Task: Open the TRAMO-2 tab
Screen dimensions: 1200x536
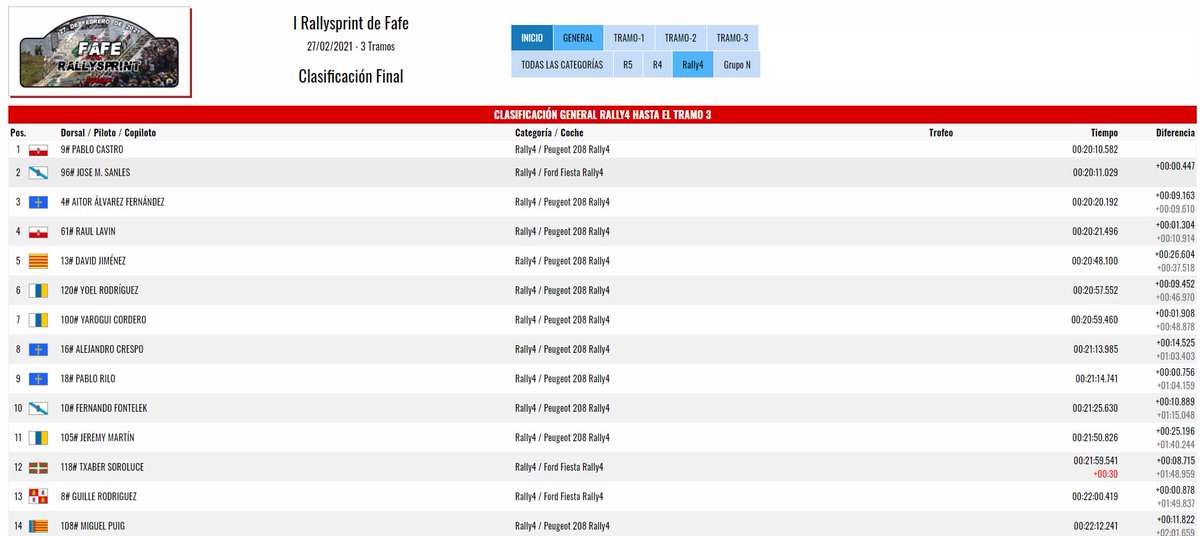Action: point(680,38)
